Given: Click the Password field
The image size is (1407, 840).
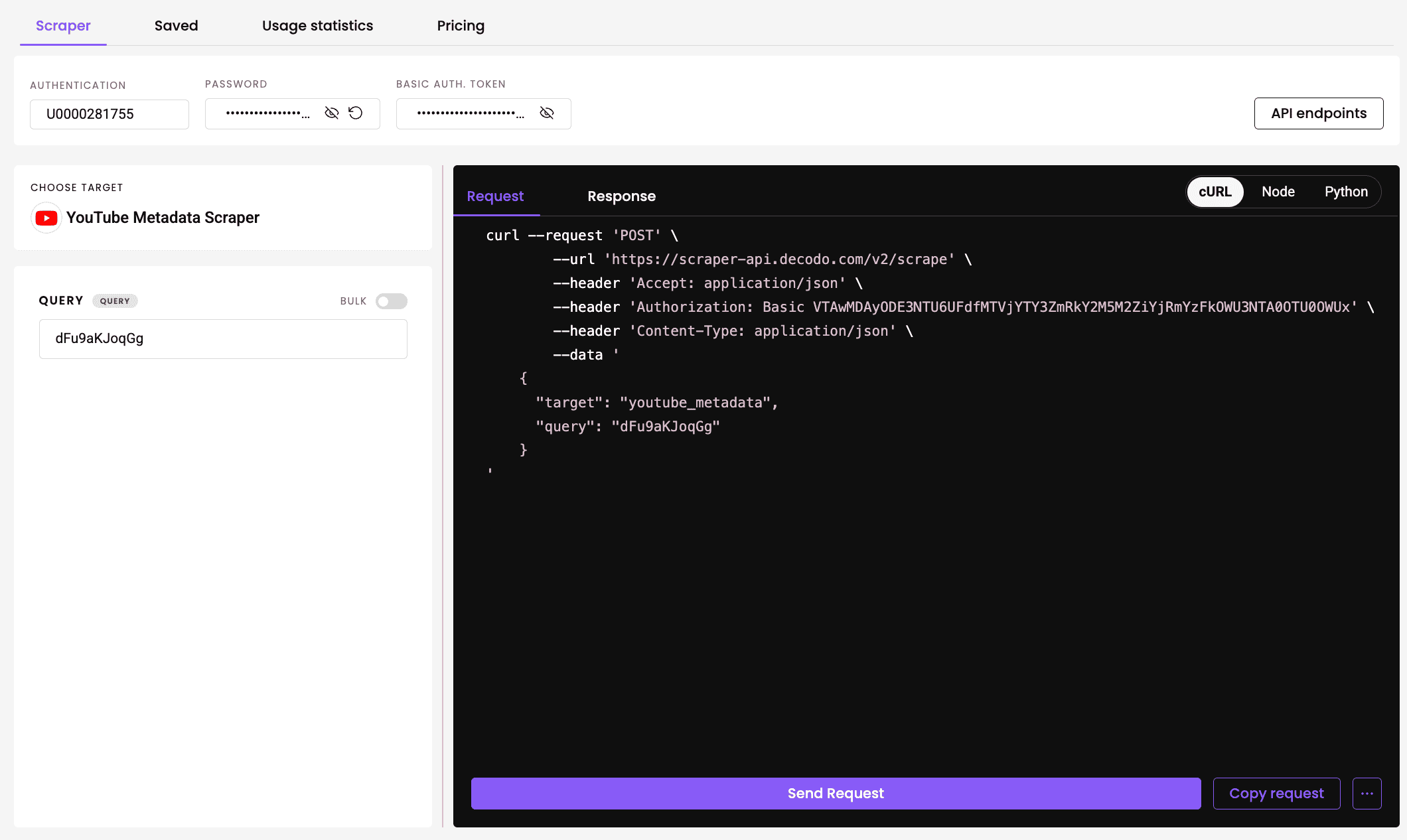Looking at the screenshot, I should coord(293,113).
